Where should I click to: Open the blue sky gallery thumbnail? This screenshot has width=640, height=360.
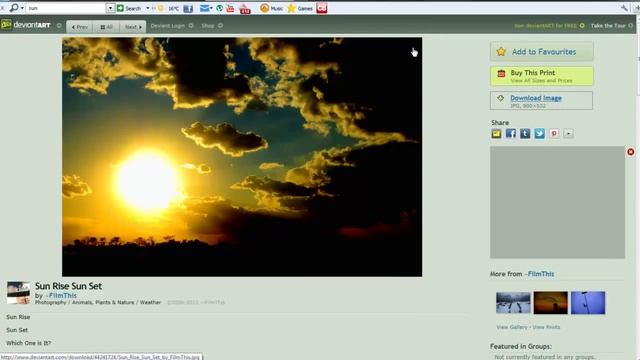[588, 303]
